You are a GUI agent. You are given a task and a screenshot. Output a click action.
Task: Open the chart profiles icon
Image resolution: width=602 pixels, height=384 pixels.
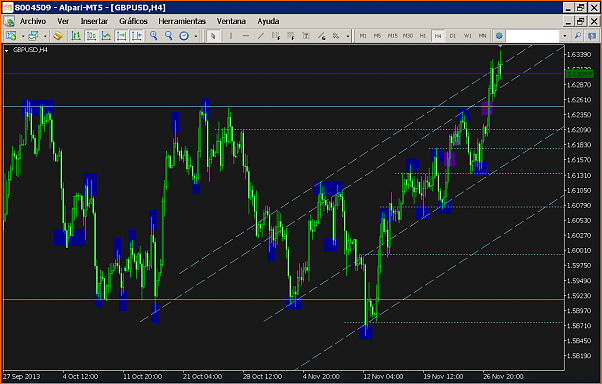point(33,36)
